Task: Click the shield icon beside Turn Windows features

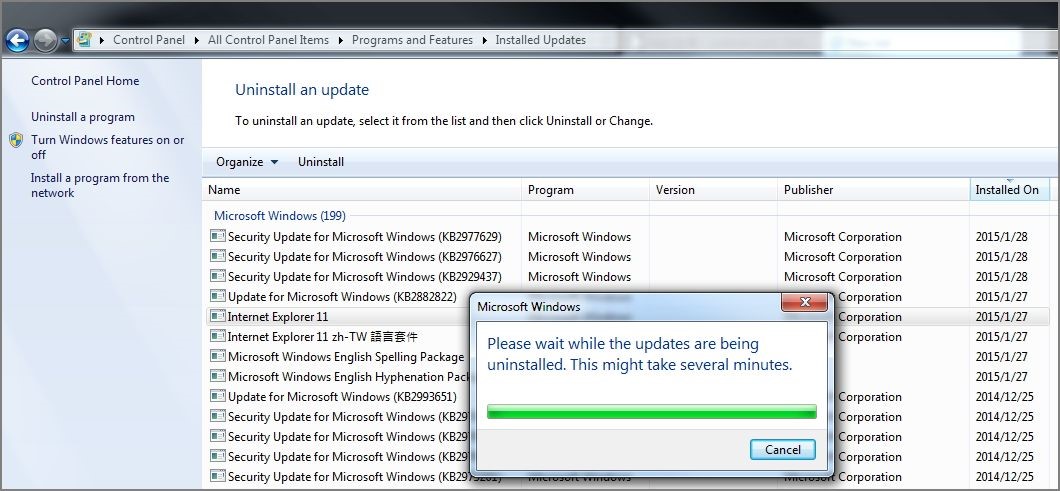Action: point(16,140)
